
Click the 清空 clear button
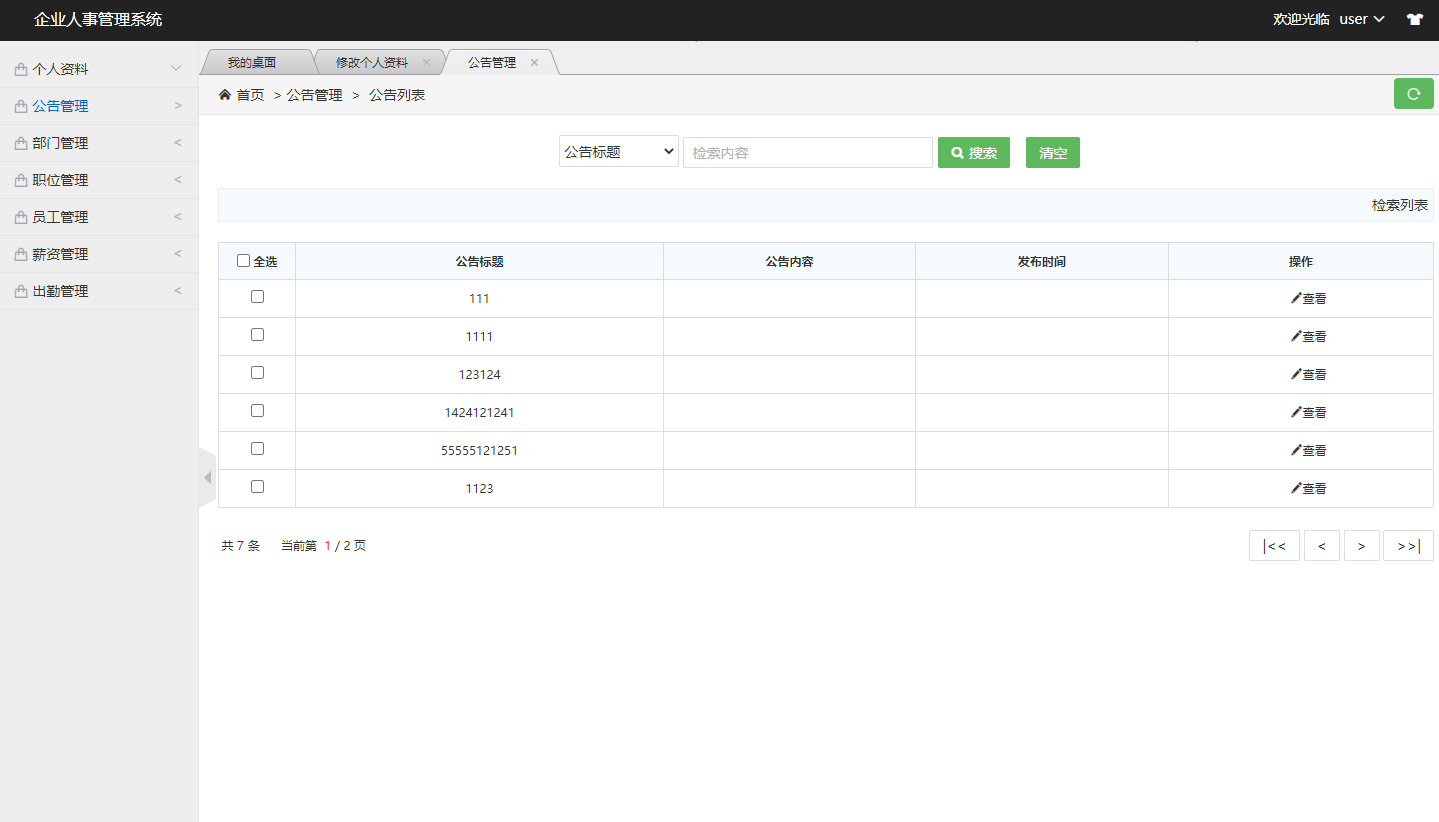pos(1052,153)
